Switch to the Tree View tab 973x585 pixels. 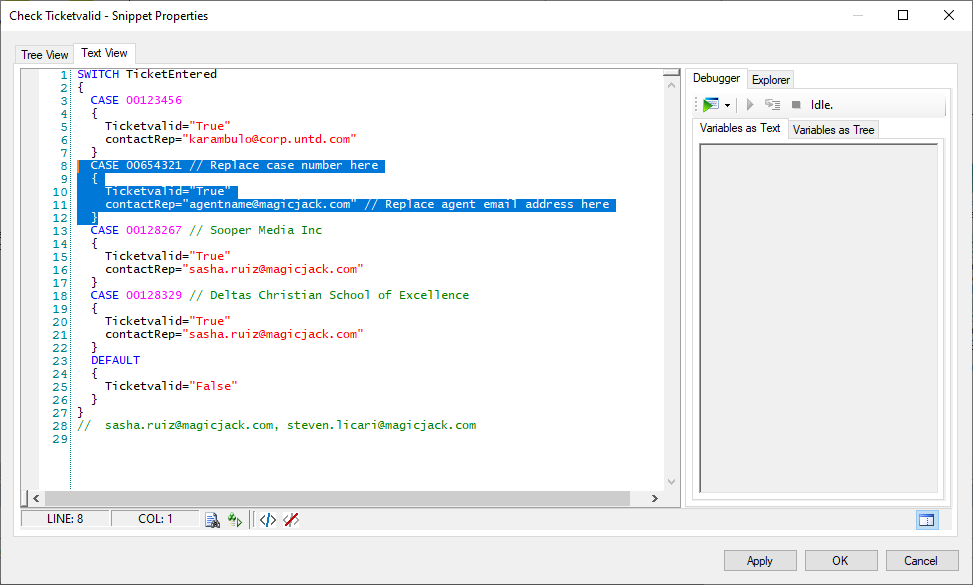pyautogui.click(x=45, y=55)
